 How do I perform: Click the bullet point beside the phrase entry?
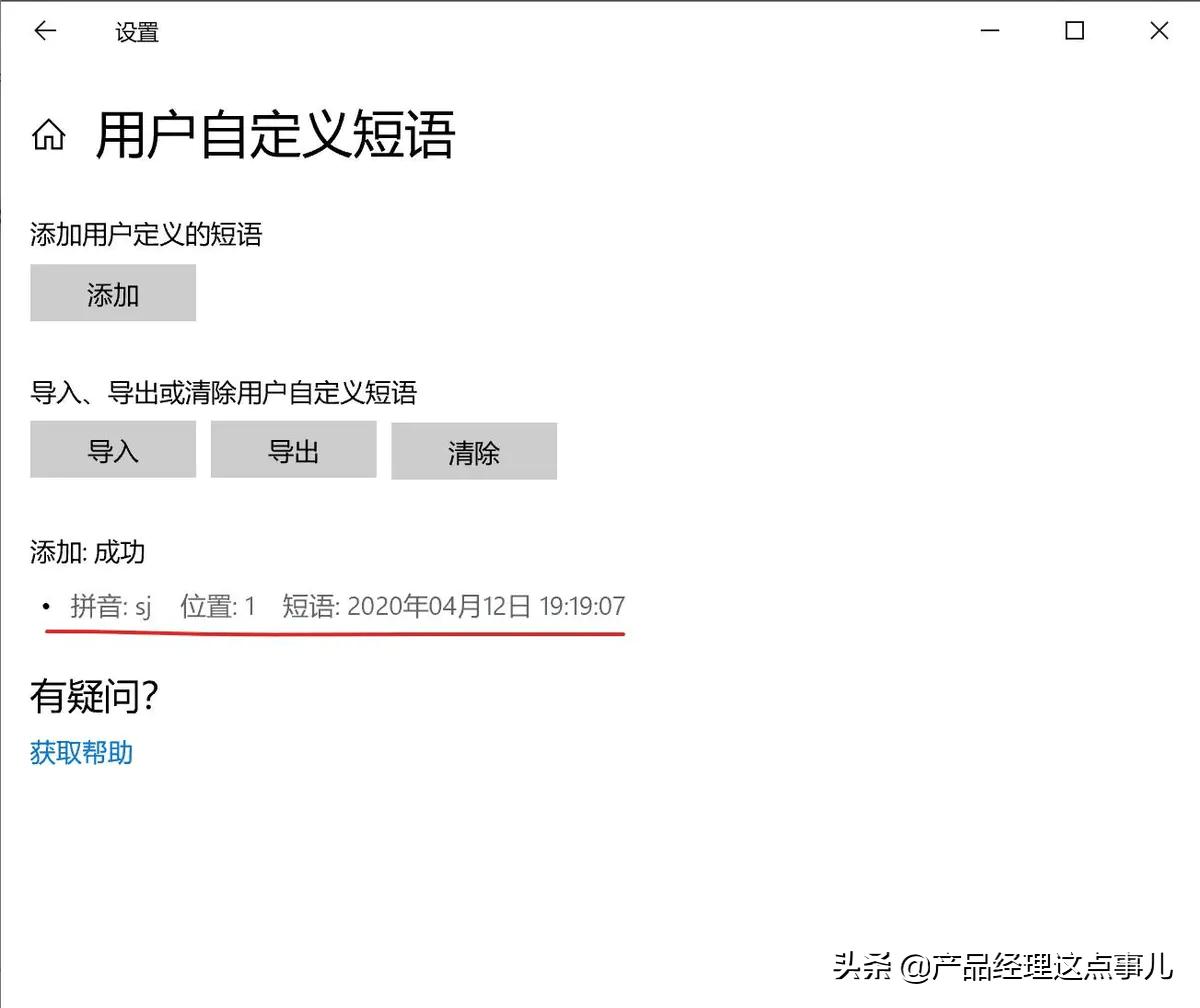click(x=44, y=606)
